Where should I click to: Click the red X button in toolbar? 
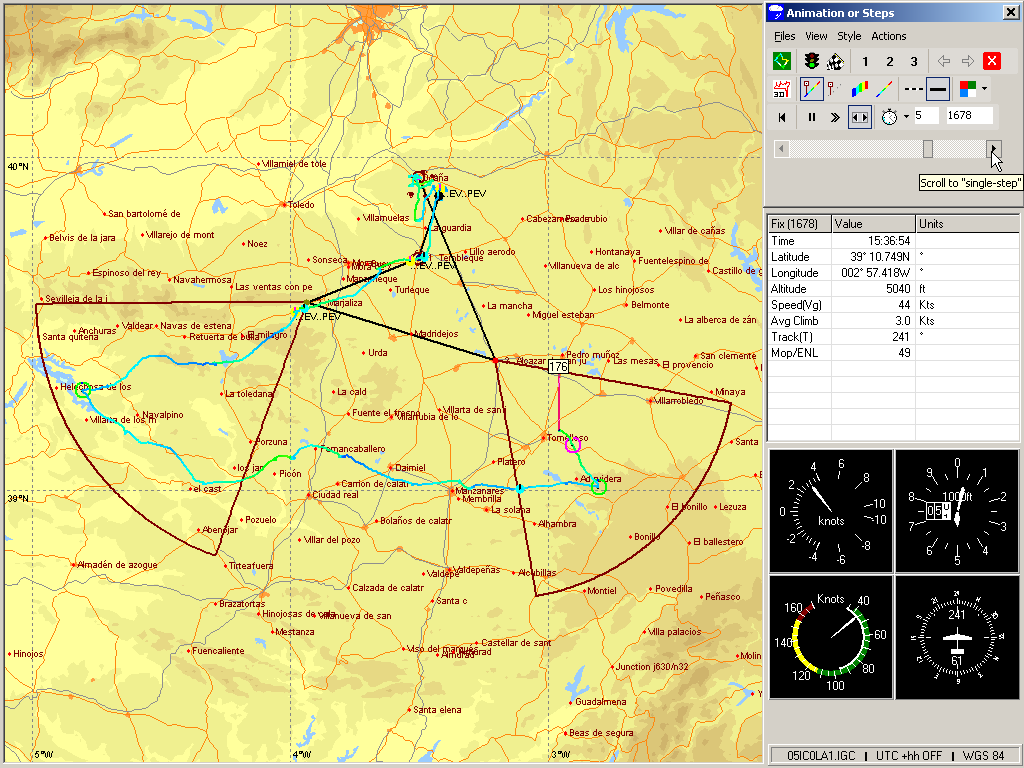pos(992,61)
